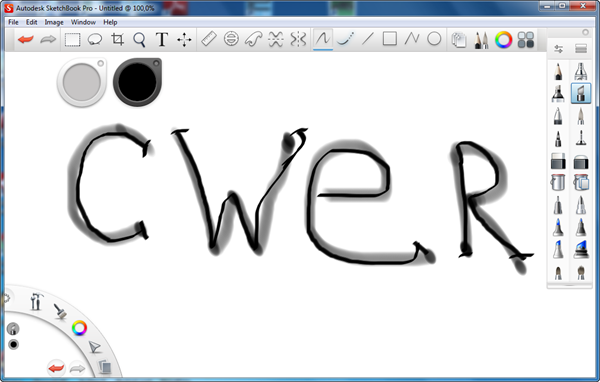Screen dimensions: 600x382
Task: Select the lasso selection tool
Action: [95, 39]
